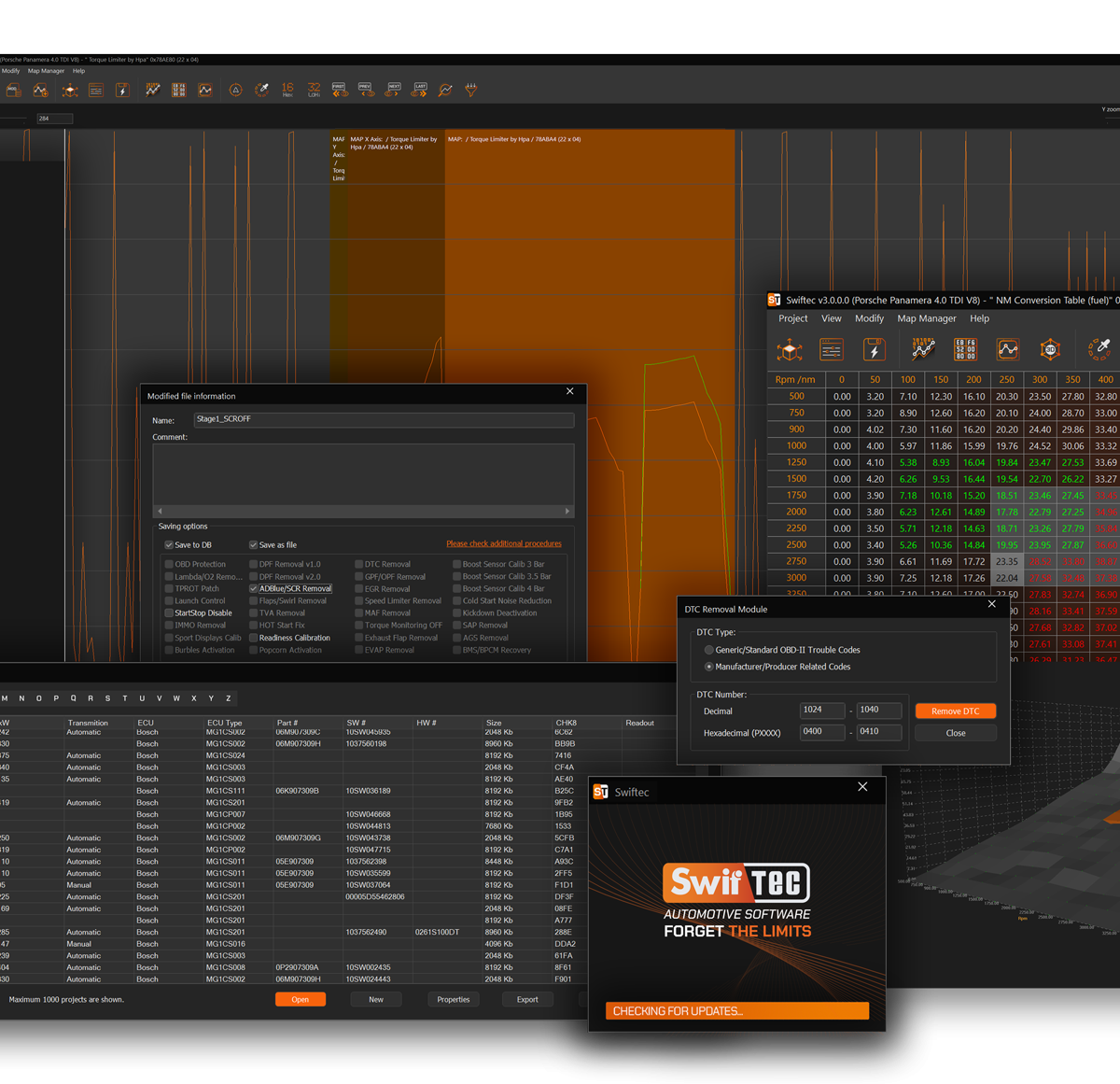Go to PREV map icon
1120x1084 pixels.
[x=366, y=90]
